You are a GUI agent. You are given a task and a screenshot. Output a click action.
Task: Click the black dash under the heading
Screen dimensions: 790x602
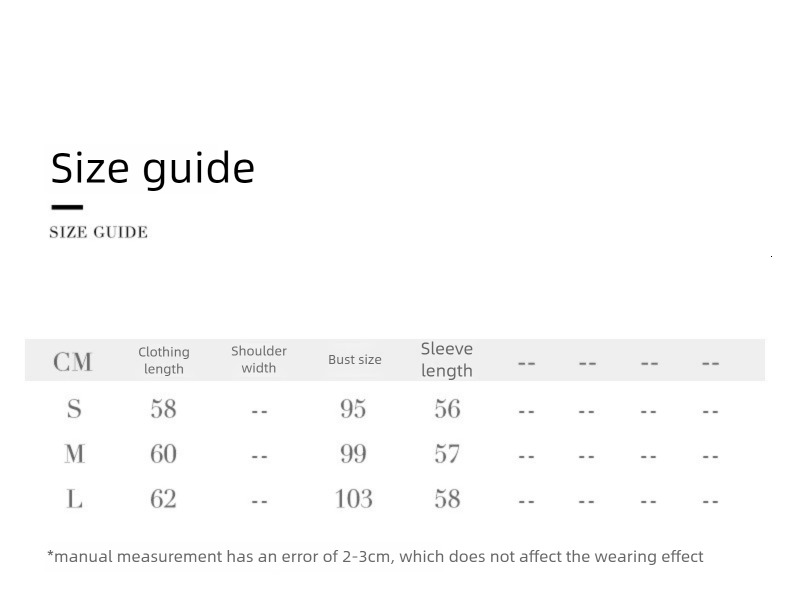click(x=67, y=207)
